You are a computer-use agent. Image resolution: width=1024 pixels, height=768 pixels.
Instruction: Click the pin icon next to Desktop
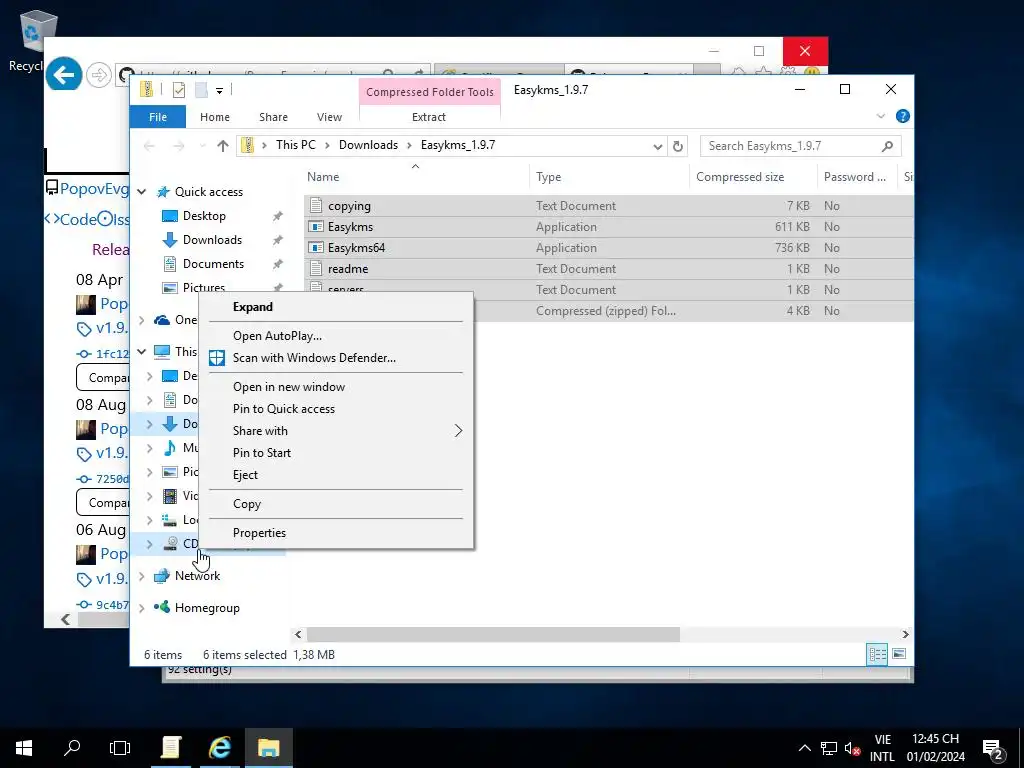278,216
